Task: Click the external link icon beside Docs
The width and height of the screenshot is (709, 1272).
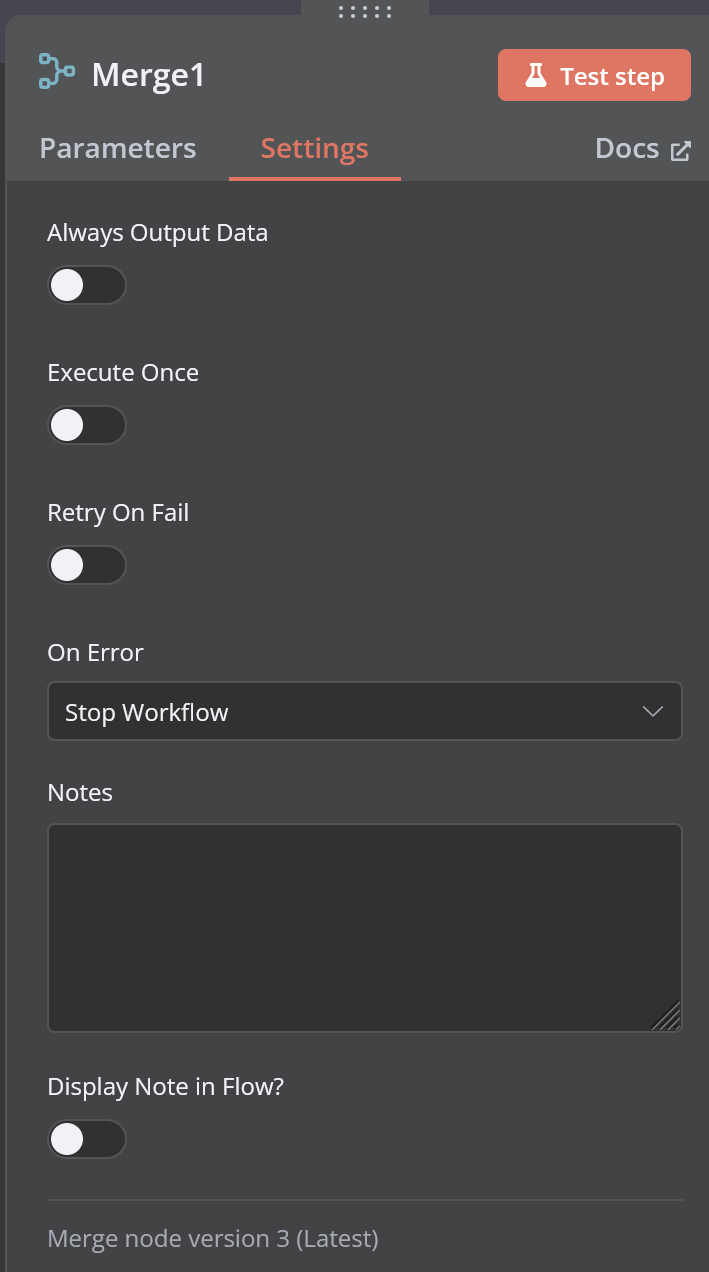Action: [x=681, y=151]
